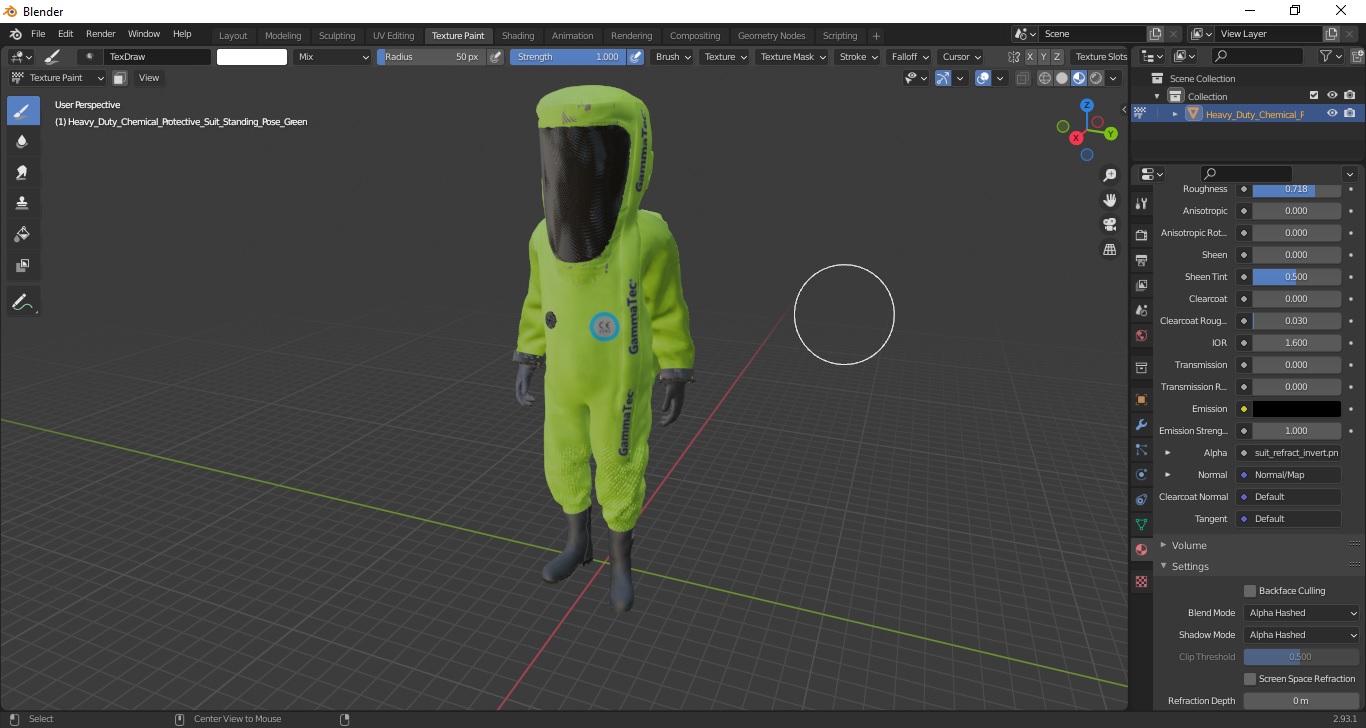Click the TexDraw brush name field
Image resolution: width=1366 pixels, height=728 pixels.
[x=158, y=57]
